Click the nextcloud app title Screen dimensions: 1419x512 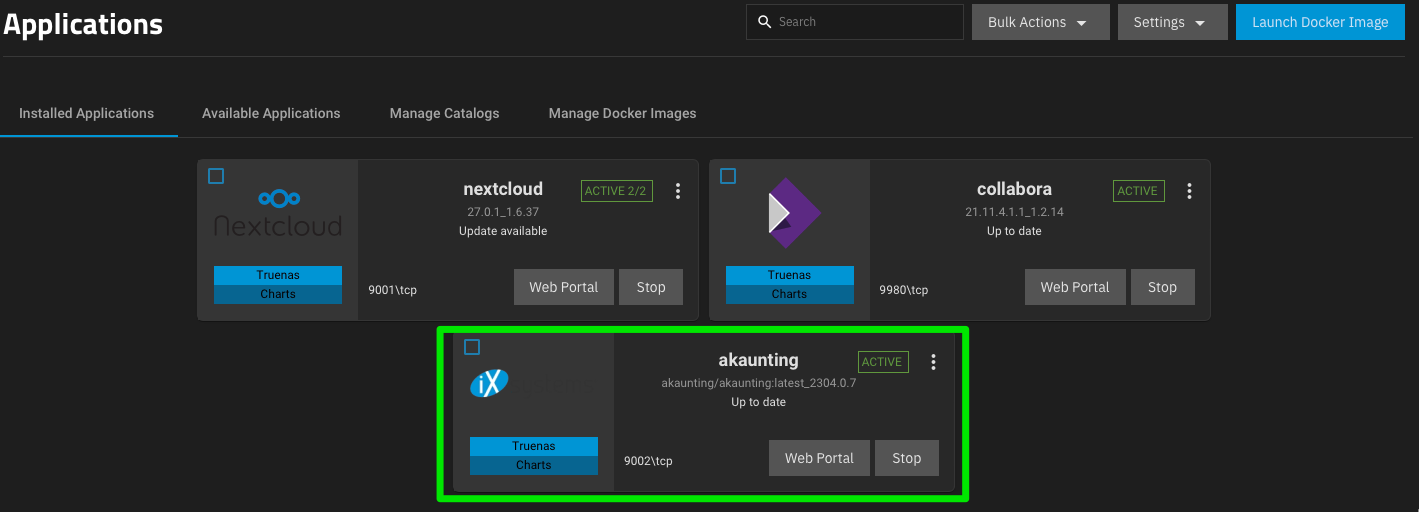503,189
